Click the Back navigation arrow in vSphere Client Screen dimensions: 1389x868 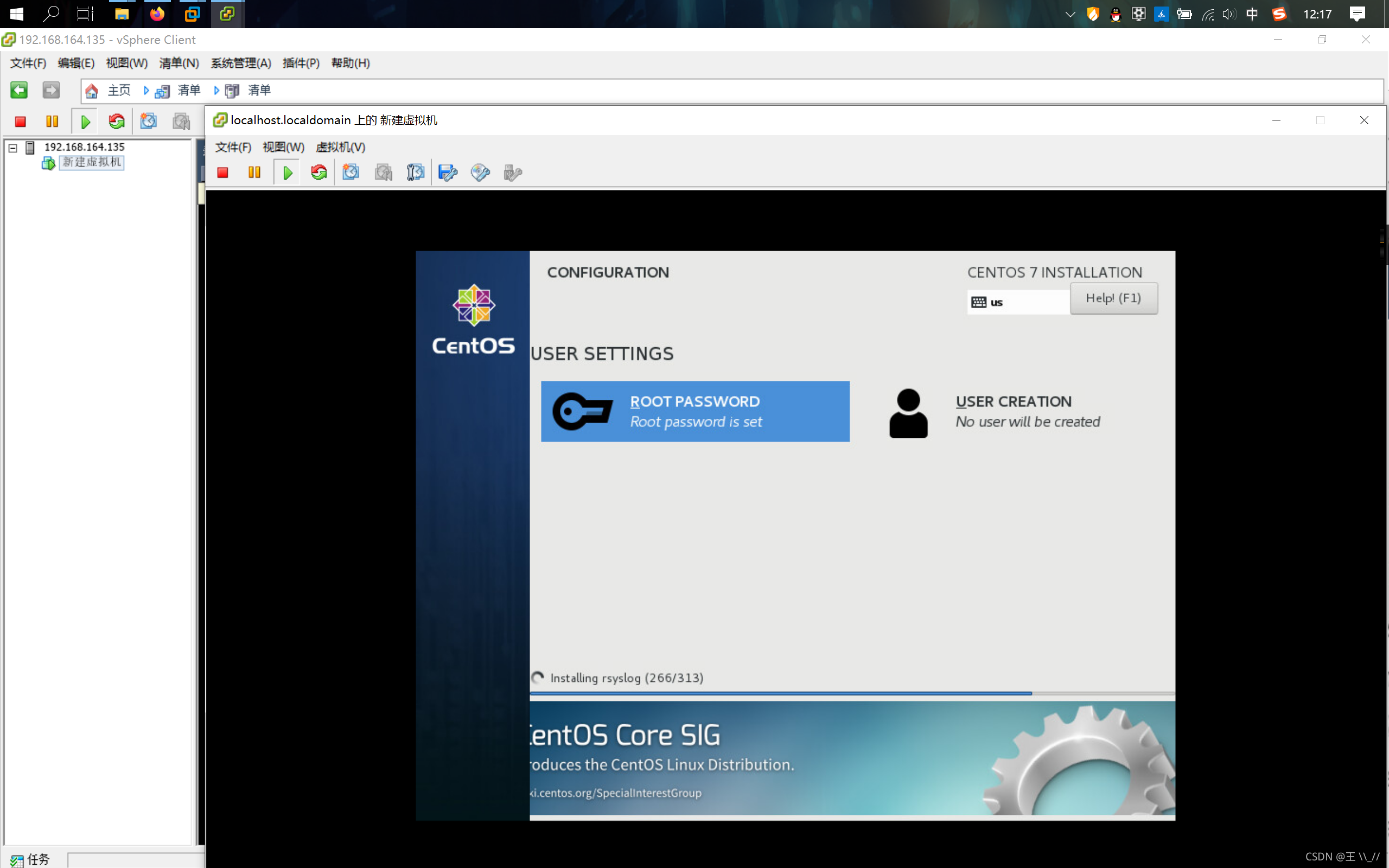coord(19,90)
